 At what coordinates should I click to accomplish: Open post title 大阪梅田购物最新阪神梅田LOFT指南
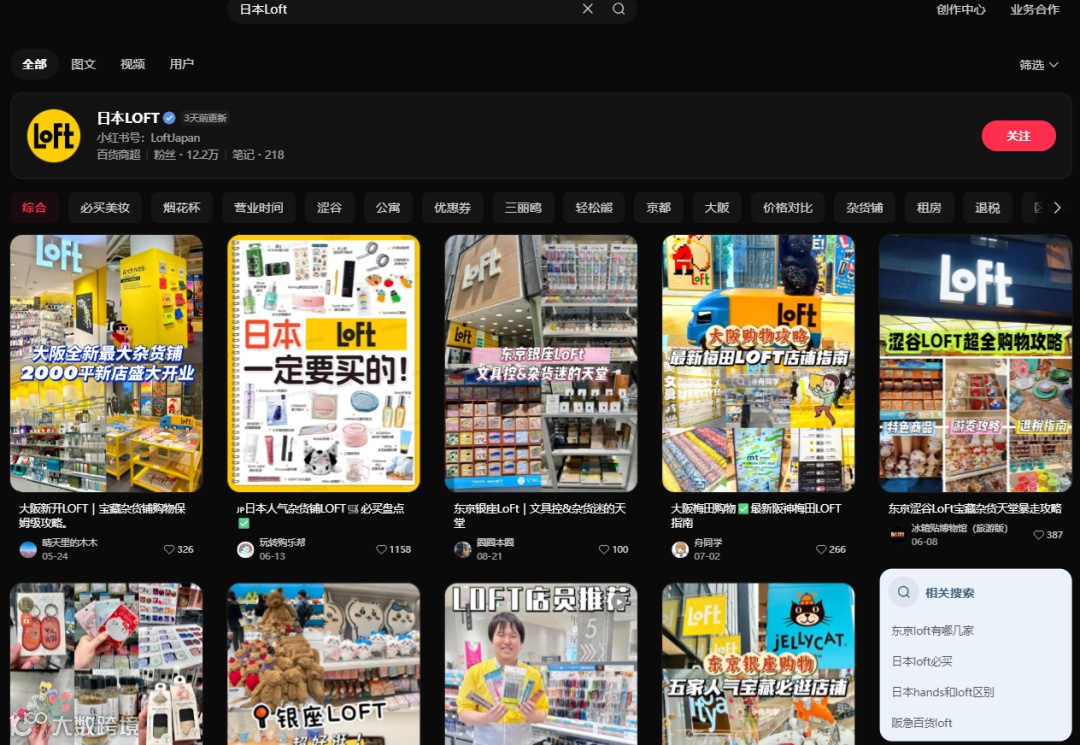756,515
